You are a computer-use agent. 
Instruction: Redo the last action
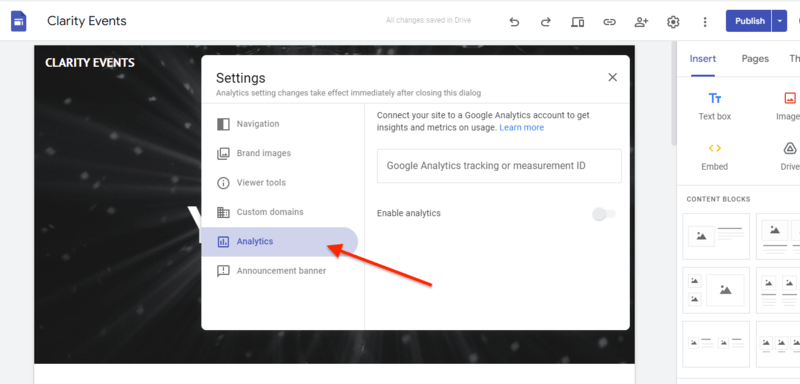click(546, 22)
